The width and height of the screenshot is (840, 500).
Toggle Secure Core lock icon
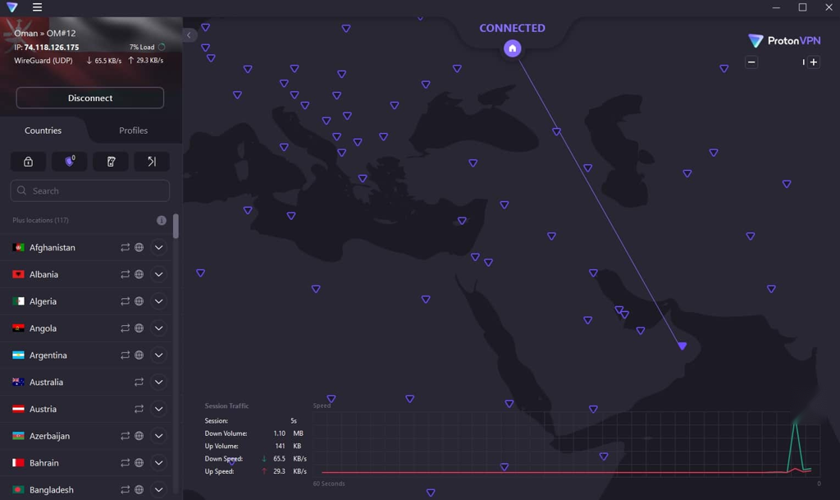point(28,161)
